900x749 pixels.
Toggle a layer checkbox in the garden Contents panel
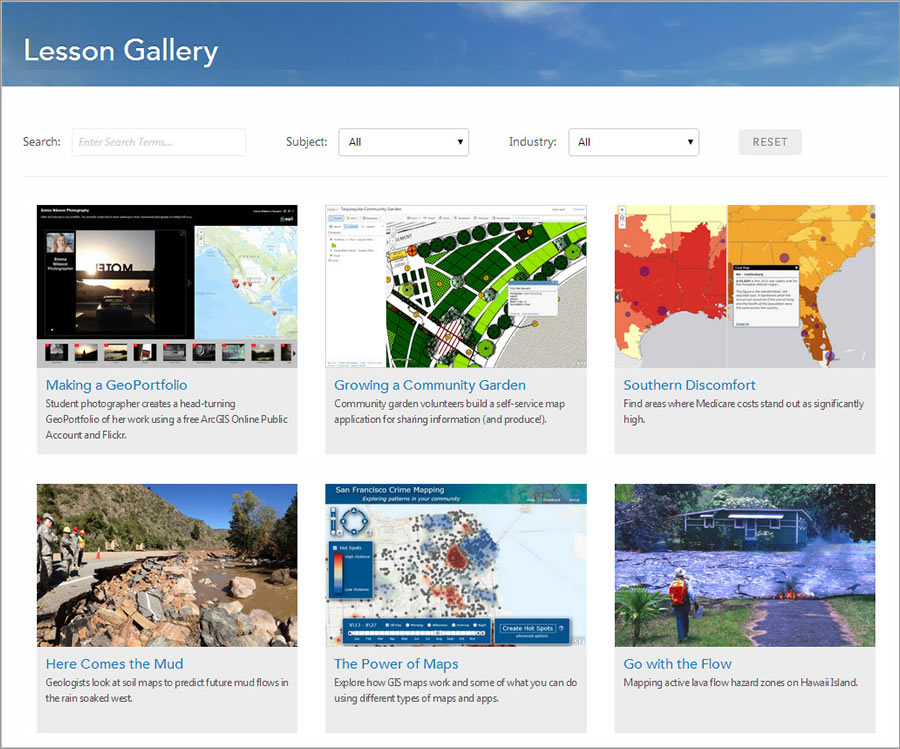click(x=330, y=239)
